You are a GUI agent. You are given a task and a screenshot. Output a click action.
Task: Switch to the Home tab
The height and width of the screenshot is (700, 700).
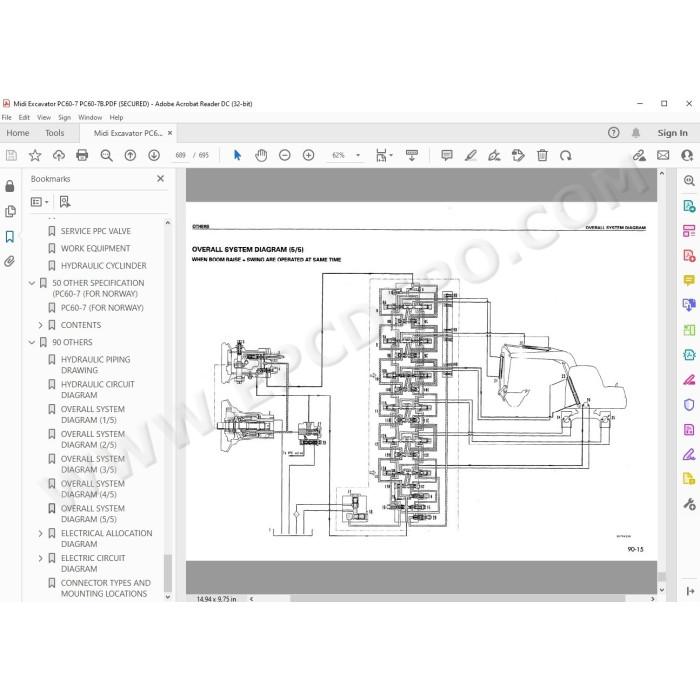point(18,133)
